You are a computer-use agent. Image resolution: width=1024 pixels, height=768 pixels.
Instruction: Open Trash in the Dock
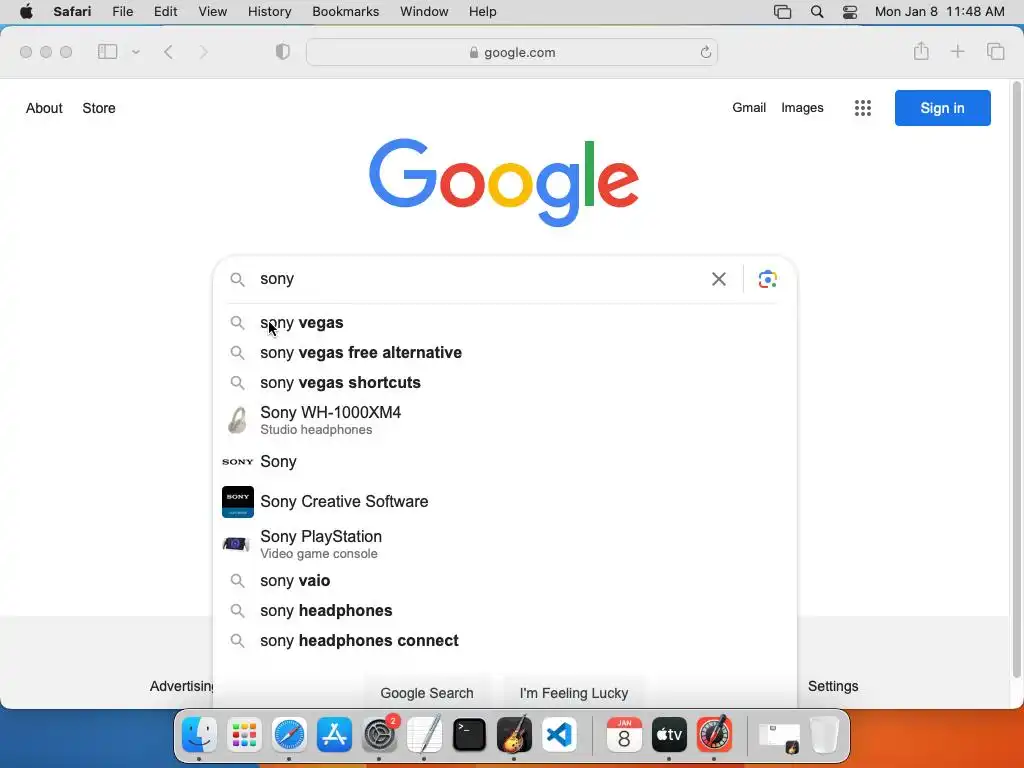pos(824,735)
